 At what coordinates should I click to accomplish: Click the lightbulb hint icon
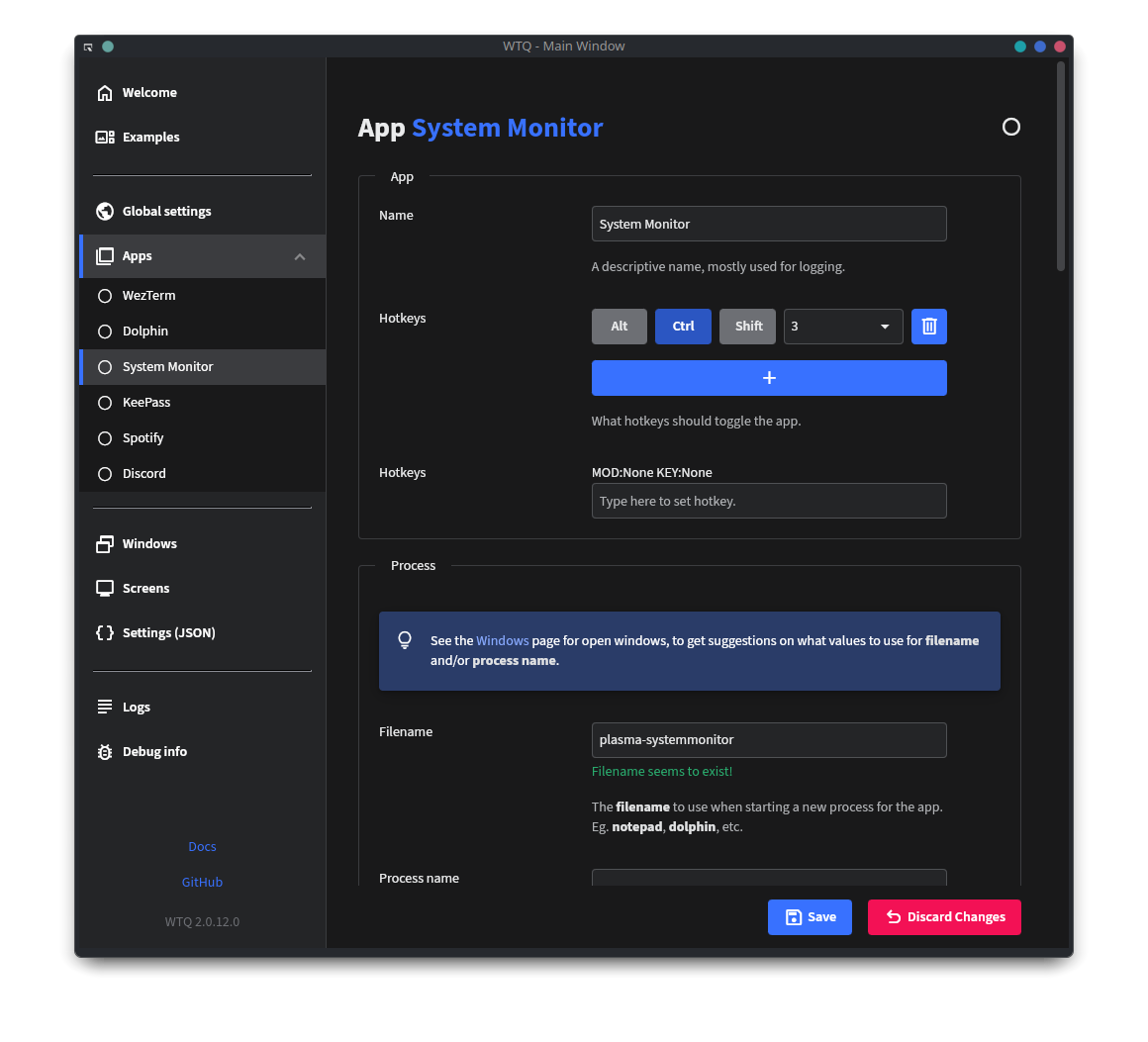click(x=404, y=640)
